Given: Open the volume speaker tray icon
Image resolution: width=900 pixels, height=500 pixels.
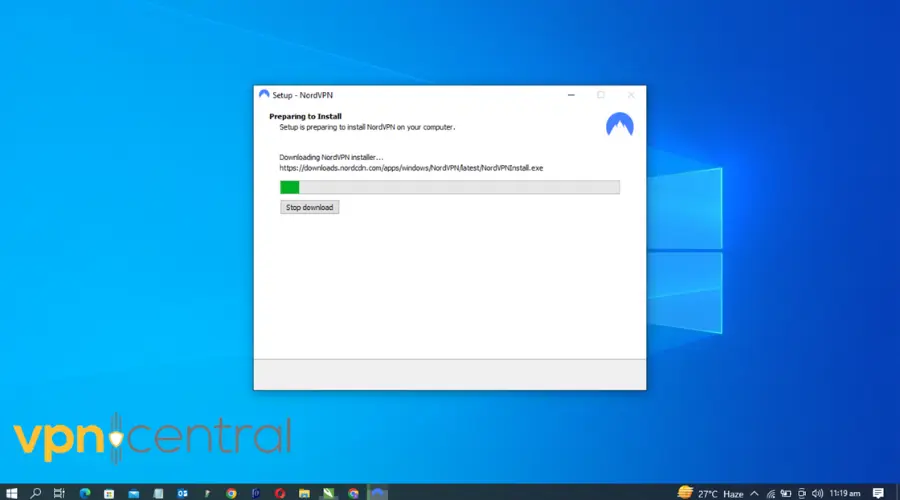Looking at the screenshot, I should pos(817,493).
